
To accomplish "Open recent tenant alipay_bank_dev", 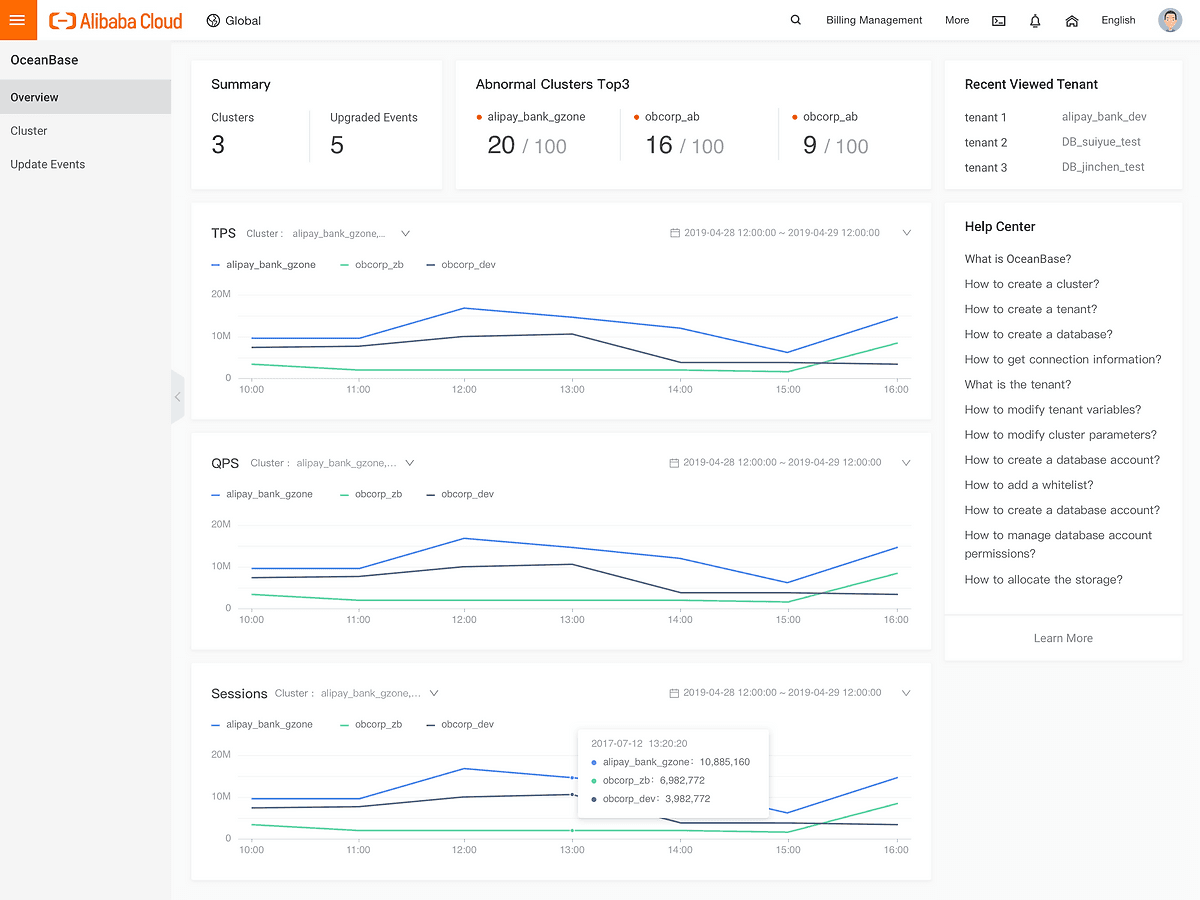I will pos(1104,117).
